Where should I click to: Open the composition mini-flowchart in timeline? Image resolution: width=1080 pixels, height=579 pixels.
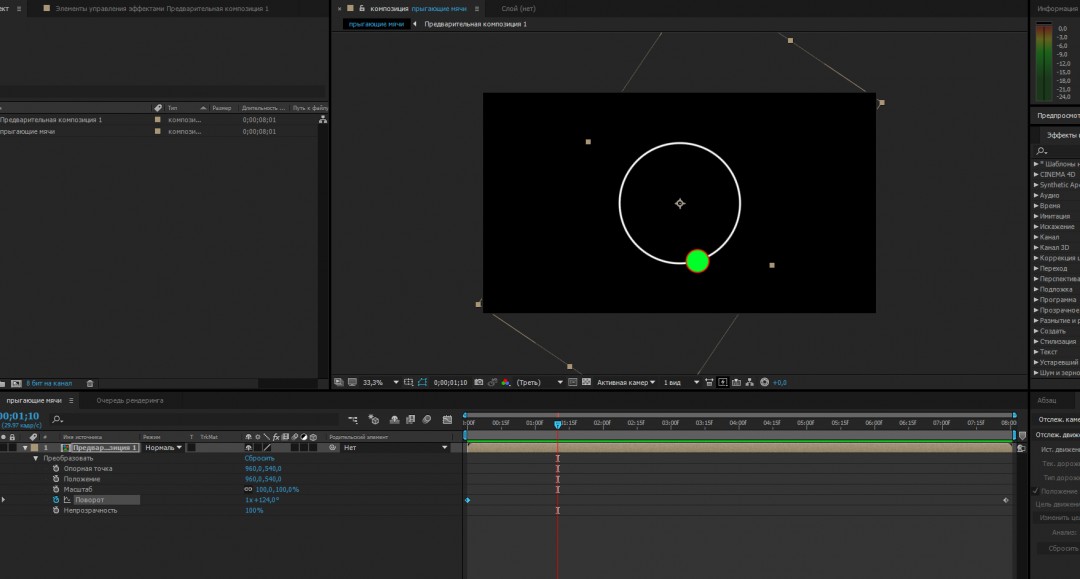(353, 419)
